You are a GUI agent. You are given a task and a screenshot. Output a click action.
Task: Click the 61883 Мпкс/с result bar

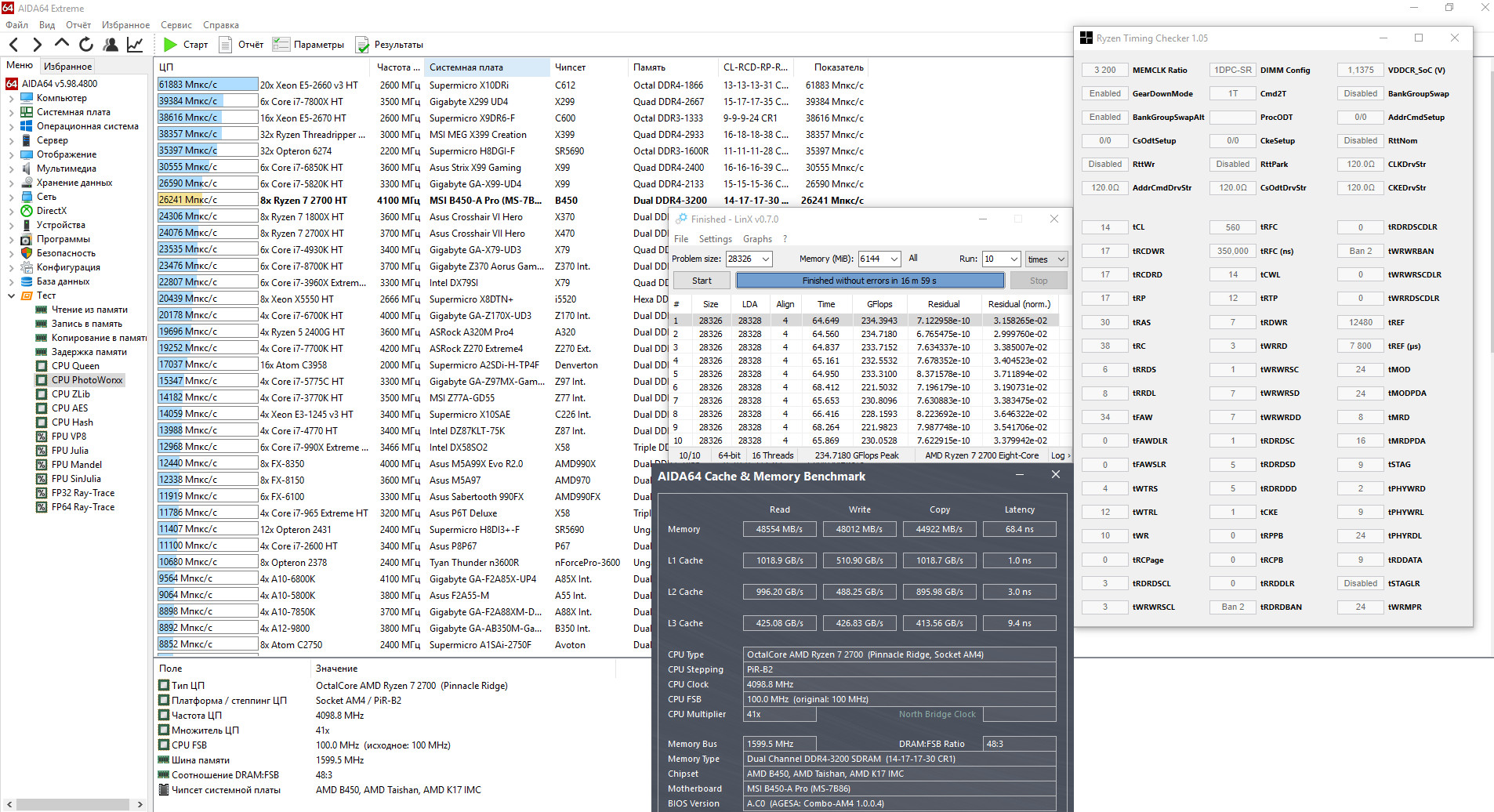(208, 85)
